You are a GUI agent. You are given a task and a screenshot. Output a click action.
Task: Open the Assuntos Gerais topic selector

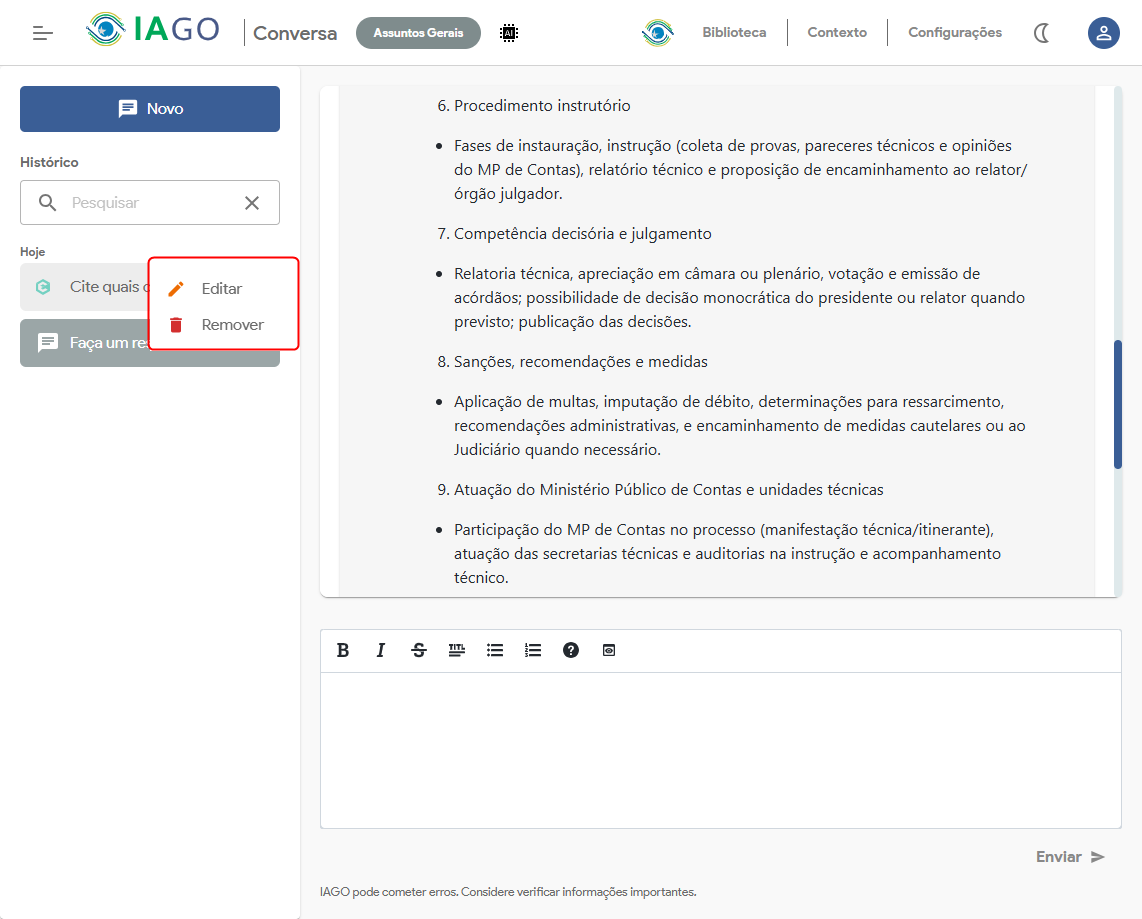tap(418, 33)
